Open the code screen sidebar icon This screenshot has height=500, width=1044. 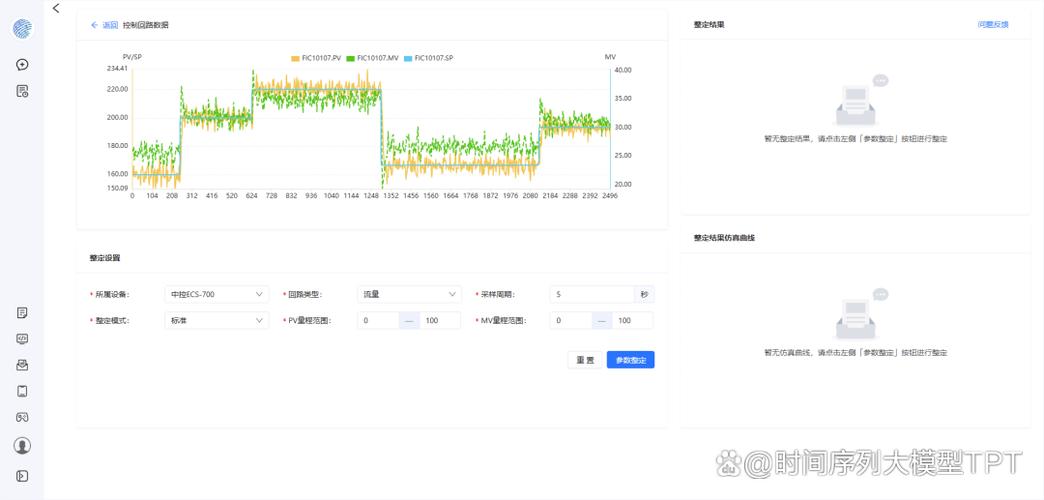click(22, 338)
